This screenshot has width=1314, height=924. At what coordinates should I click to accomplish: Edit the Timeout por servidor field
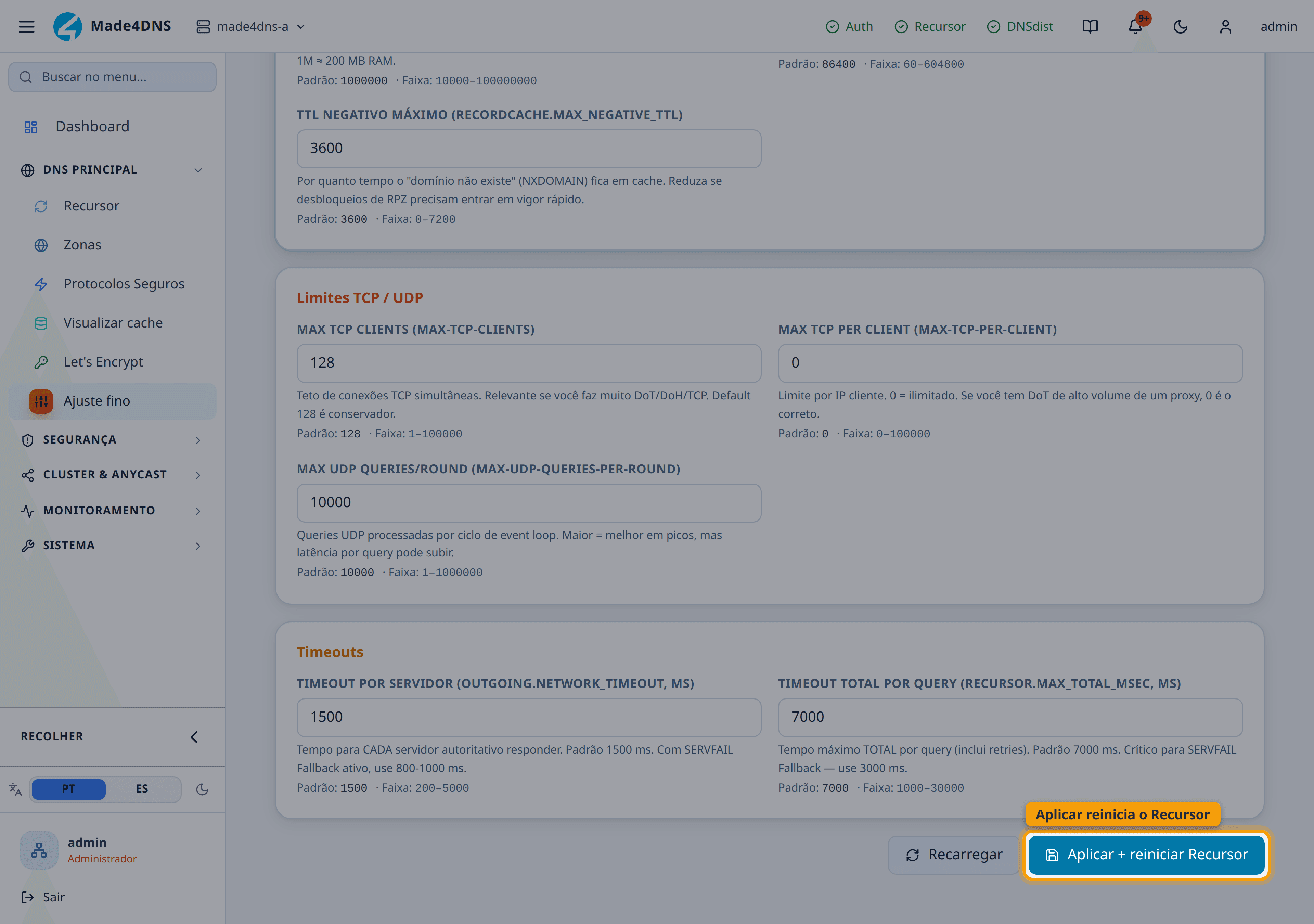(529, 718)
